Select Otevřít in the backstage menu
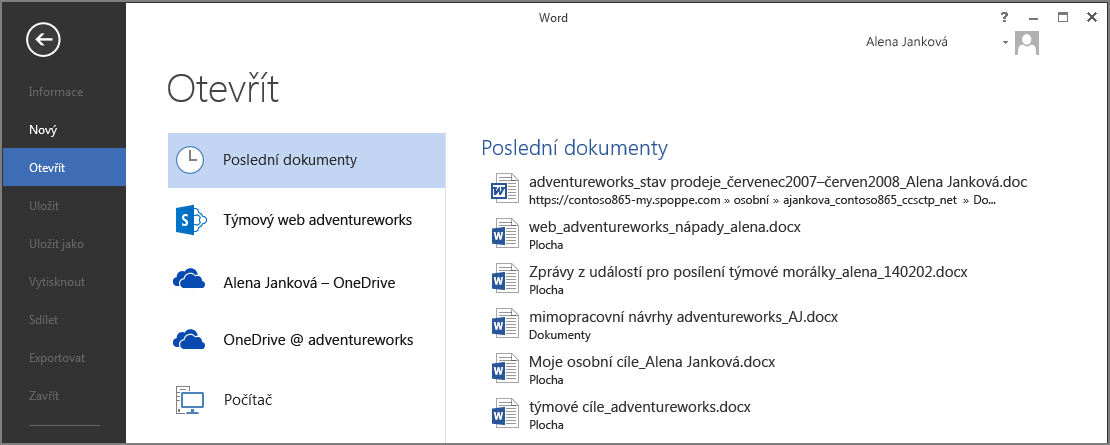Viewport: 1110px width, 445px height. pyautogui.click(x=64, y=168)
